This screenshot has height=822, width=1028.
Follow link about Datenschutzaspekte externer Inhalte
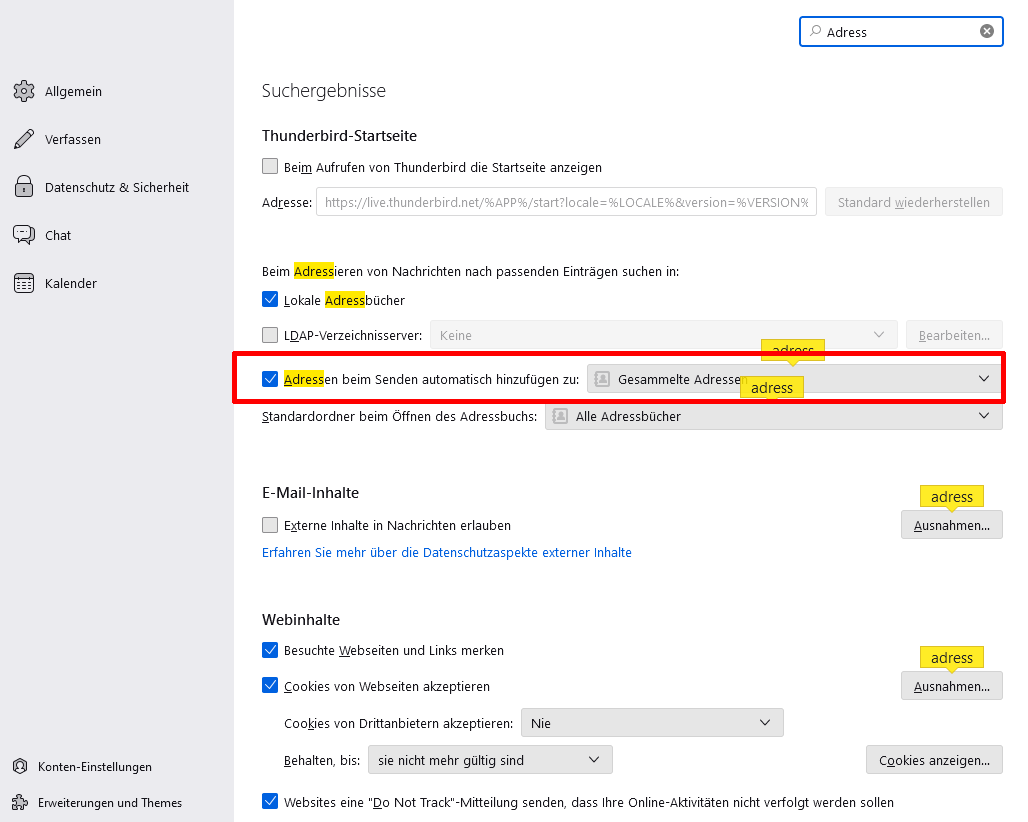(x=446, y=553)
